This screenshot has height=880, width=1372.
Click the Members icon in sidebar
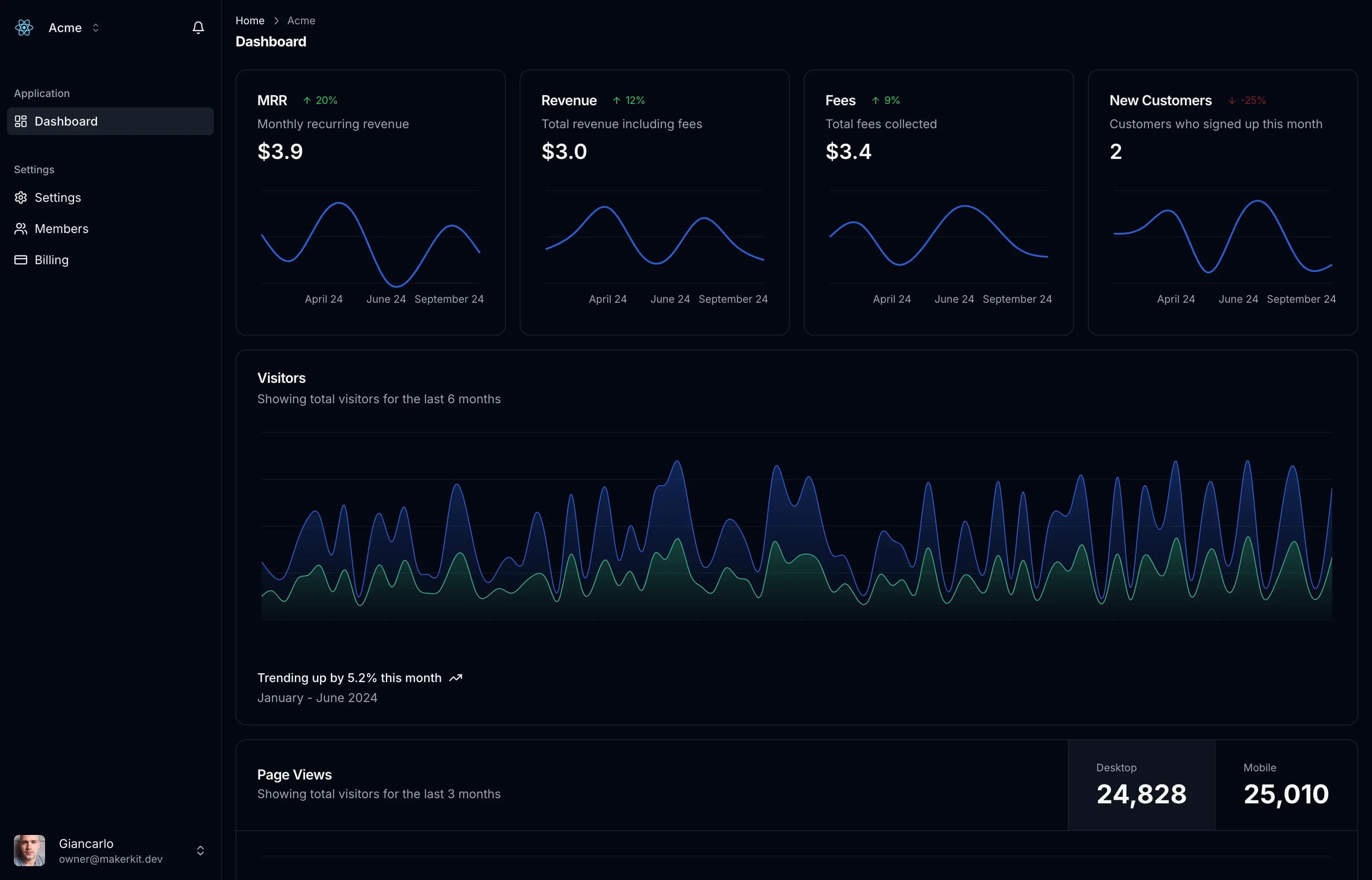coord(20,228)
